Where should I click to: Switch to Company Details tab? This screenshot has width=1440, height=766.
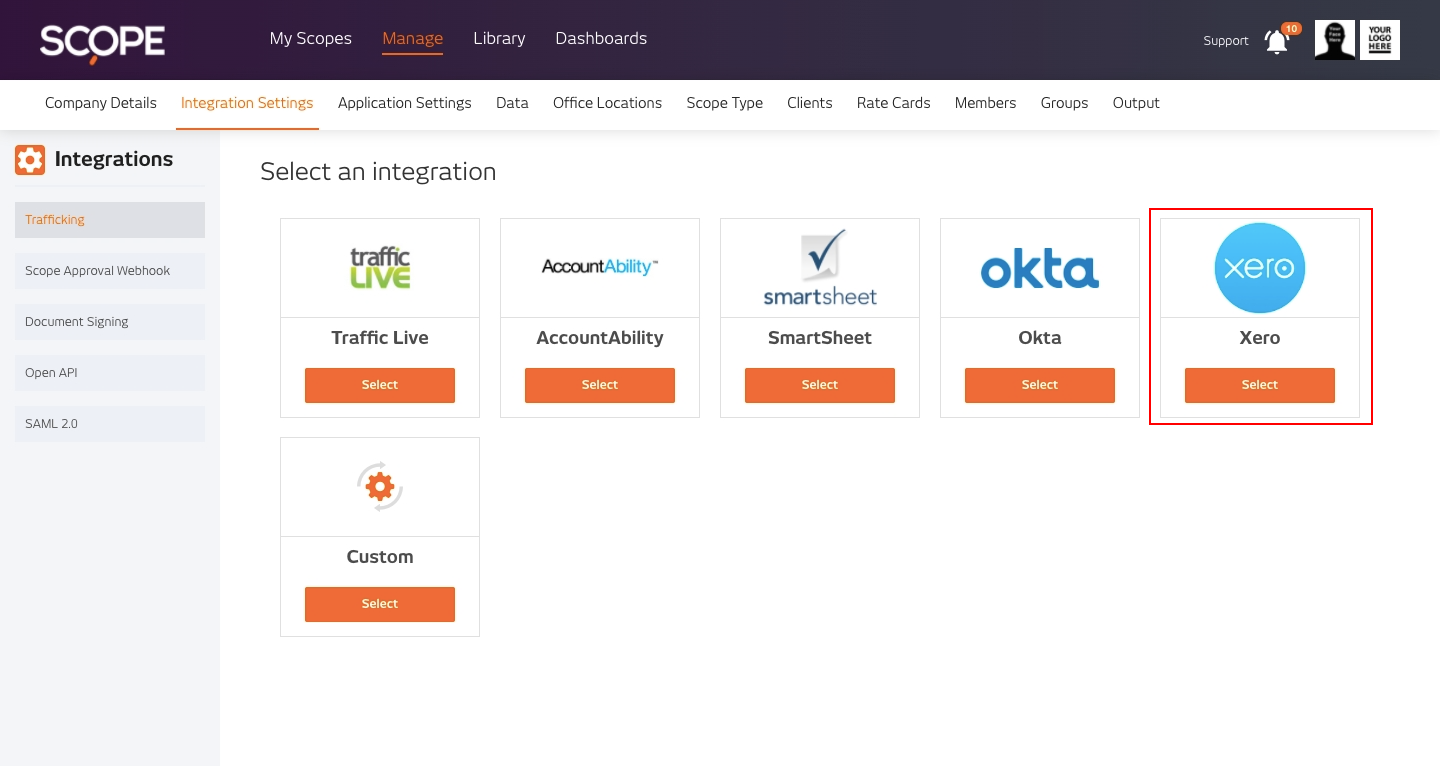101,103
